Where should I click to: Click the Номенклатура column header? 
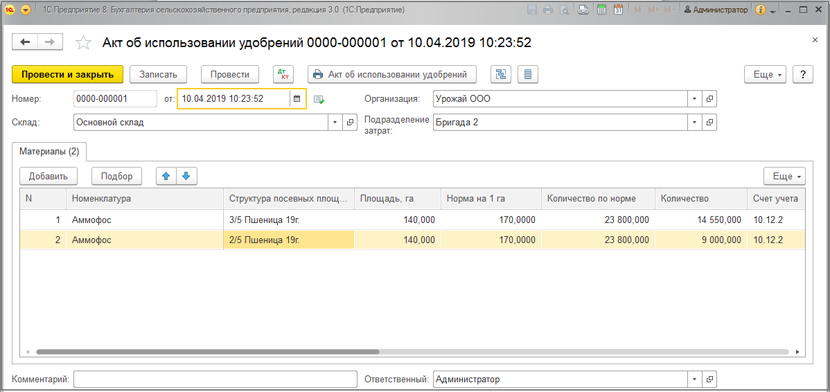144,198
